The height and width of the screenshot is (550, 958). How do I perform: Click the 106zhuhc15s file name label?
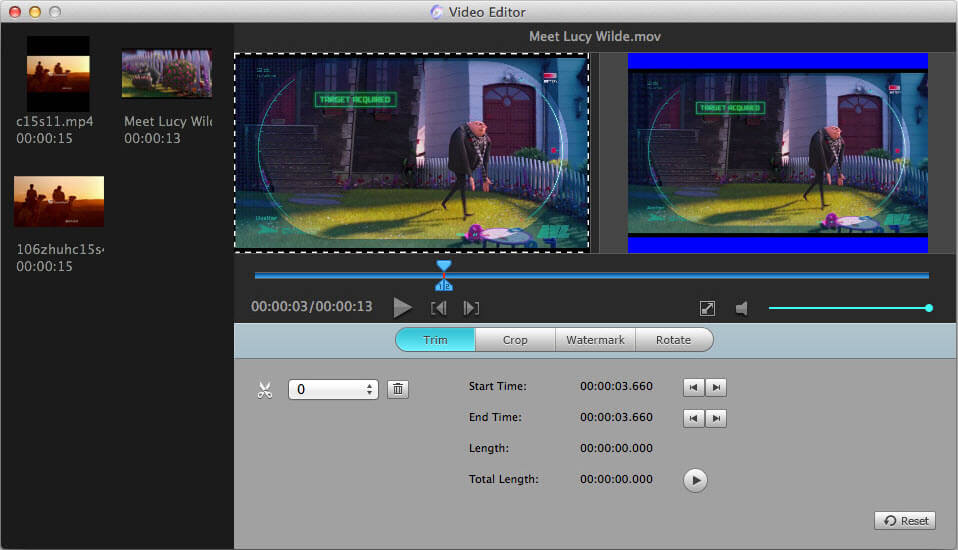tap(60, 249)
